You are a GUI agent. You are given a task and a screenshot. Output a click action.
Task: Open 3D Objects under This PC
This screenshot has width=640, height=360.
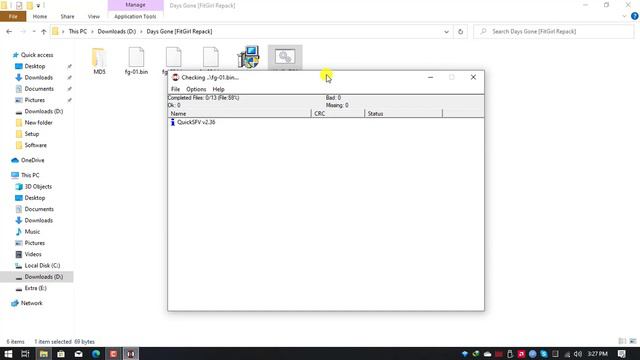38,187
